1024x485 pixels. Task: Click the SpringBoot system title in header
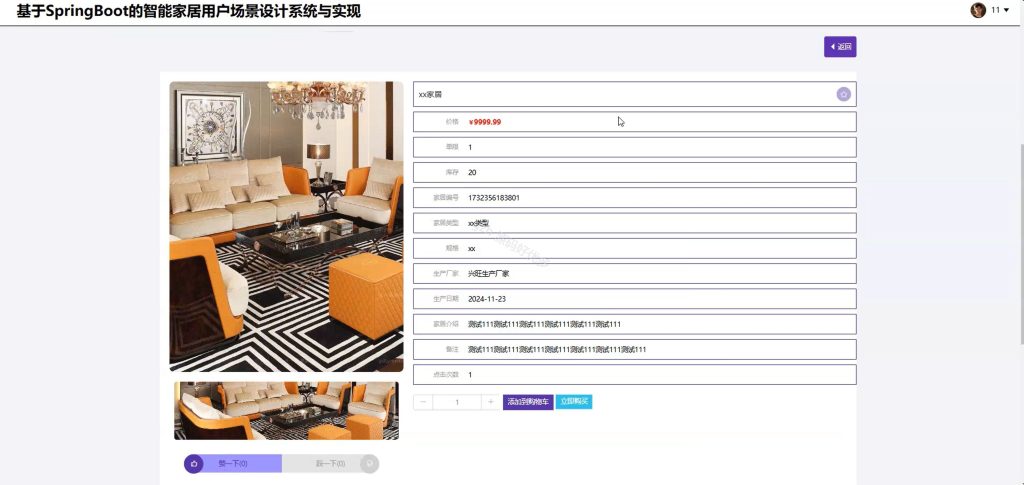coord(188,11)
